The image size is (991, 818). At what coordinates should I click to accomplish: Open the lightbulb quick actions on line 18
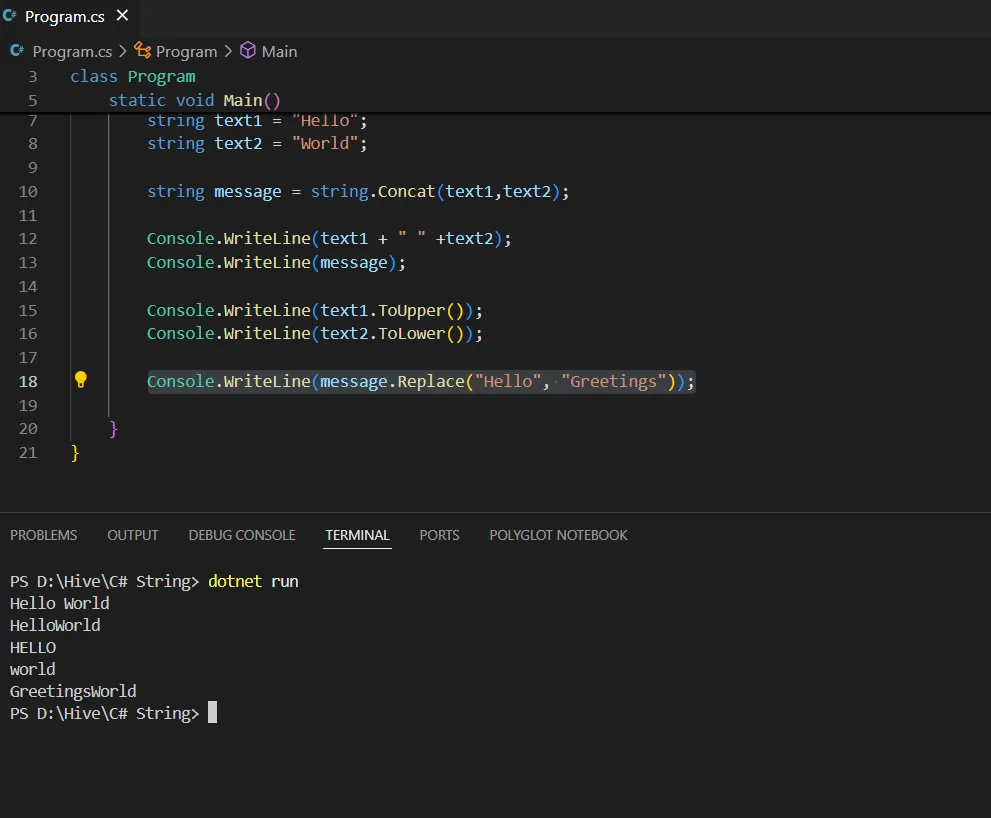pos(81,380)
